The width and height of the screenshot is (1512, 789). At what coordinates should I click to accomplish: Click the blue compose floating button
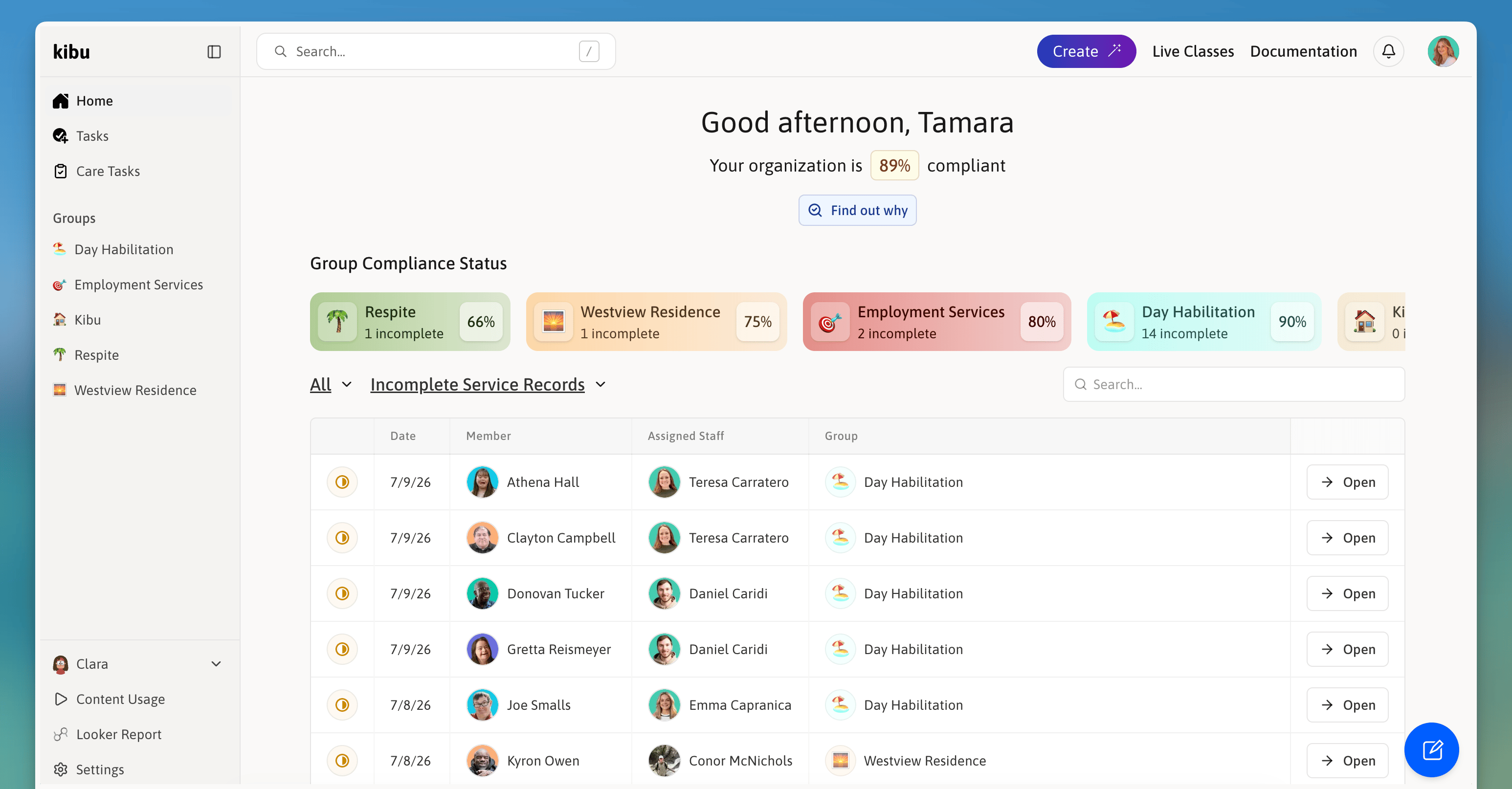pyautogui.click(x=1432, y=750)
